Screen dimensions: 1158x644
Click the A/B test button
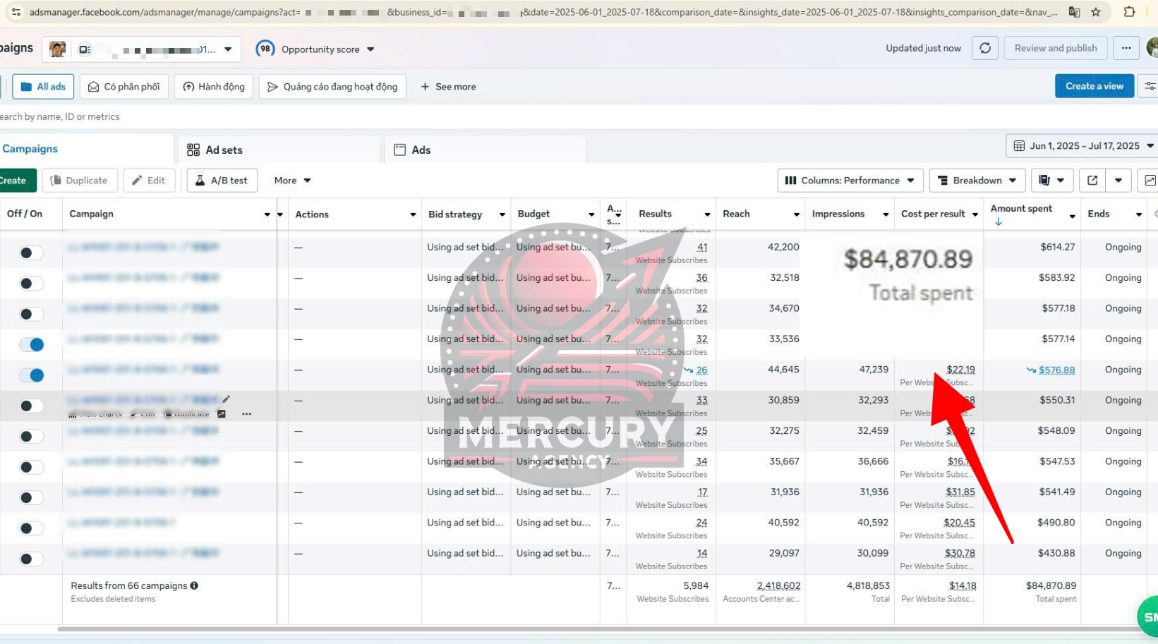pos(222,180)
